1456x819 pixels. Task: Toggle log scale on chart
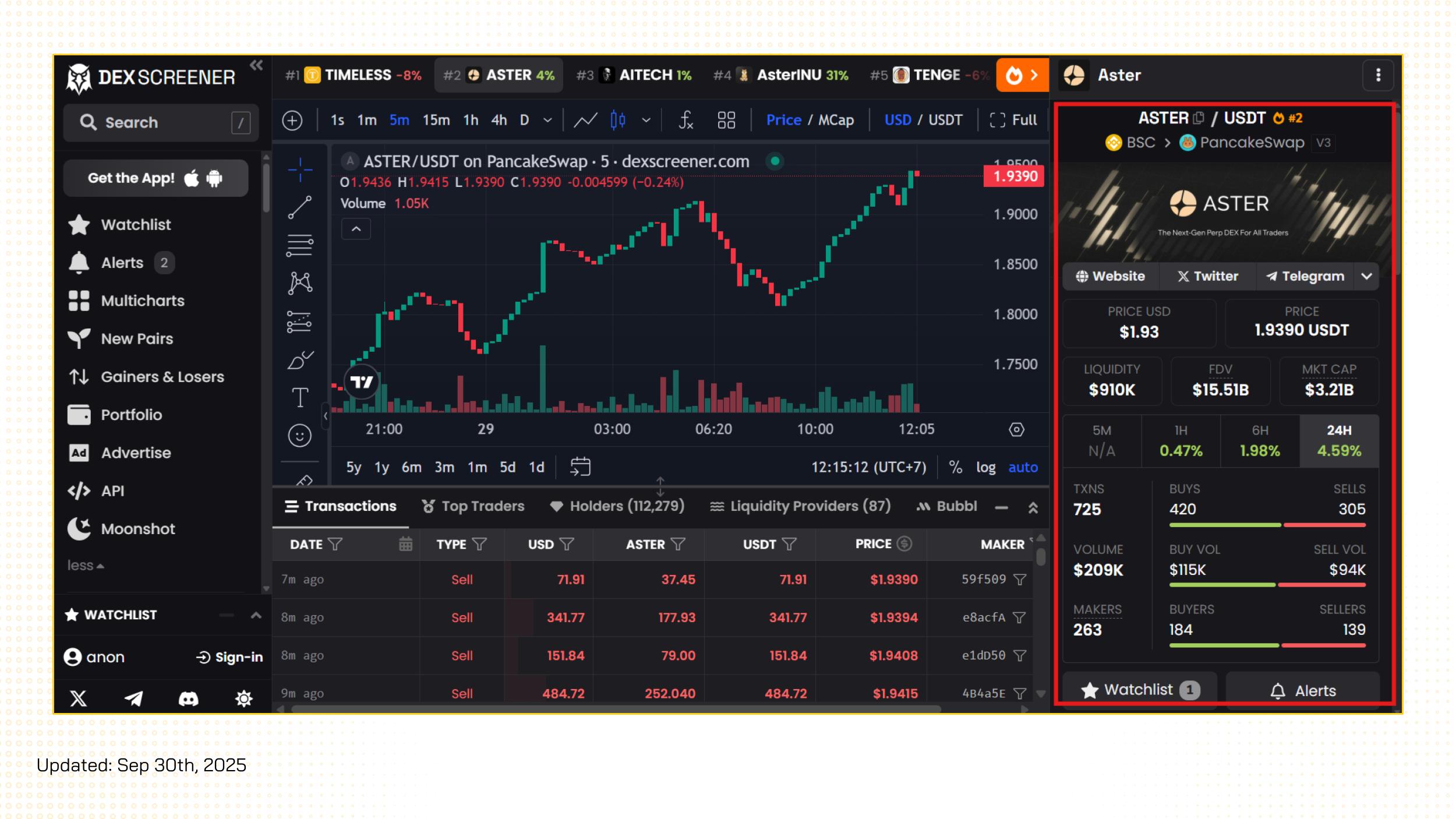[x=985, y=467]
